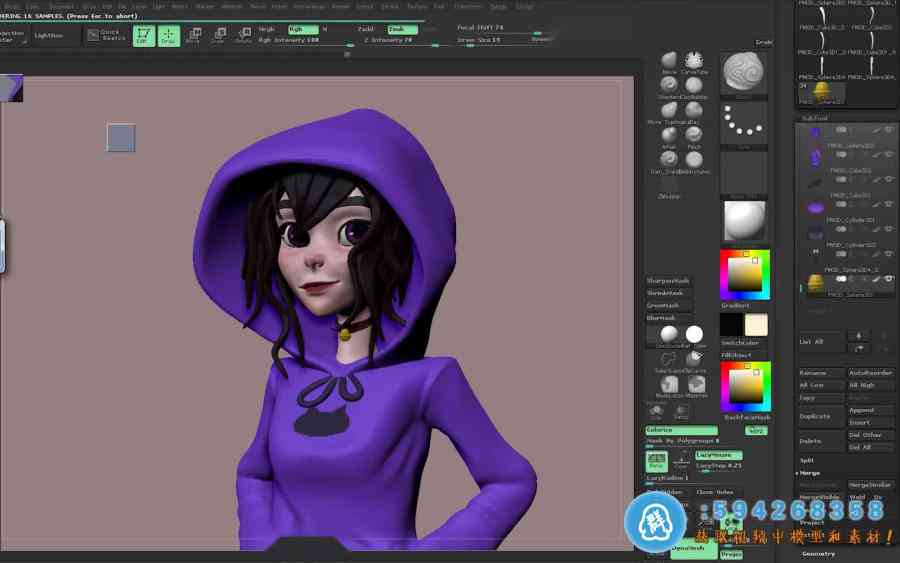Expand the Project section
This screenshot has height=563, width=900.
coord(812,523)
